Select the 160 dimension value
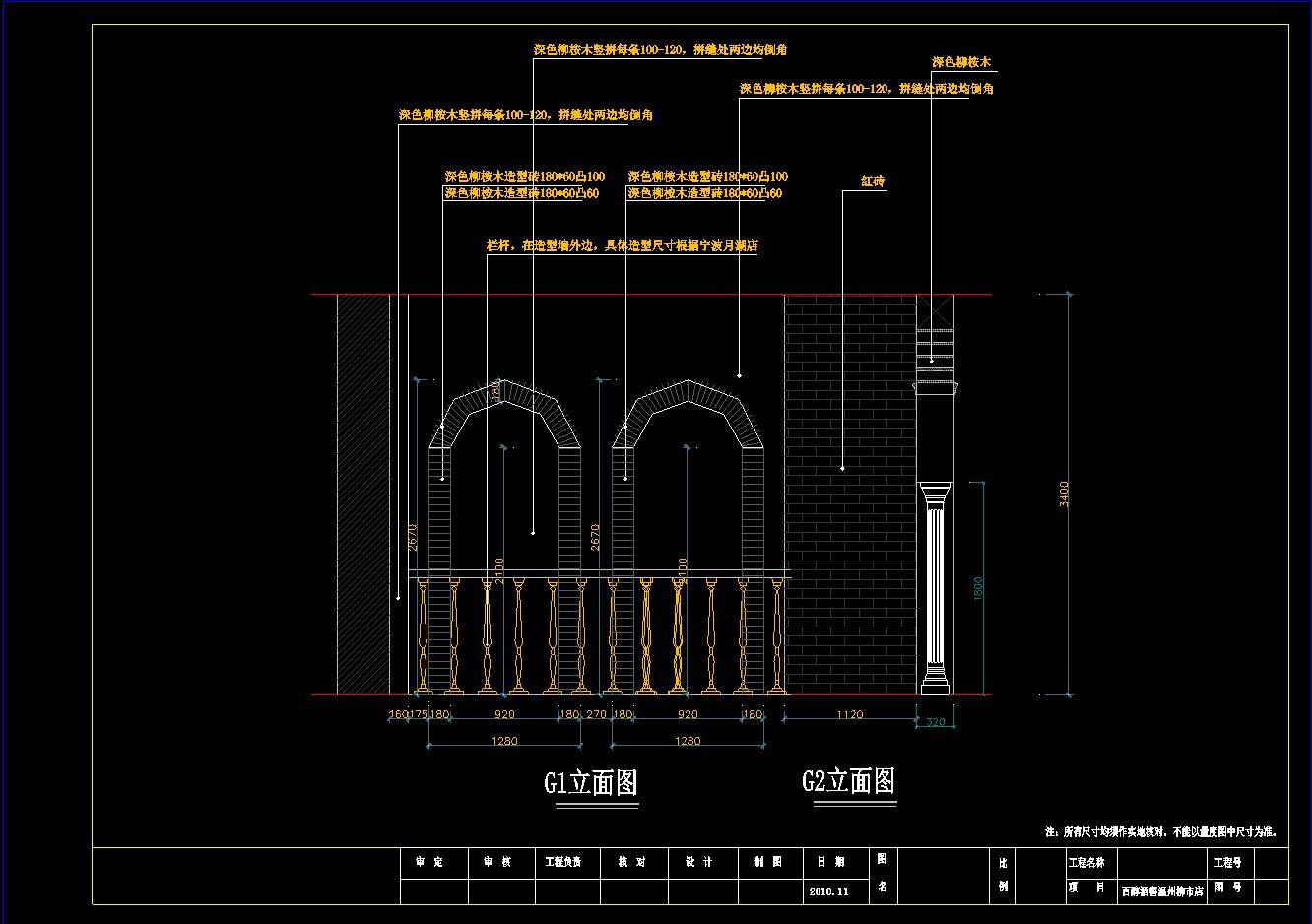The width and height of the screenshot is (1312, 924). [x=398, y=714]
